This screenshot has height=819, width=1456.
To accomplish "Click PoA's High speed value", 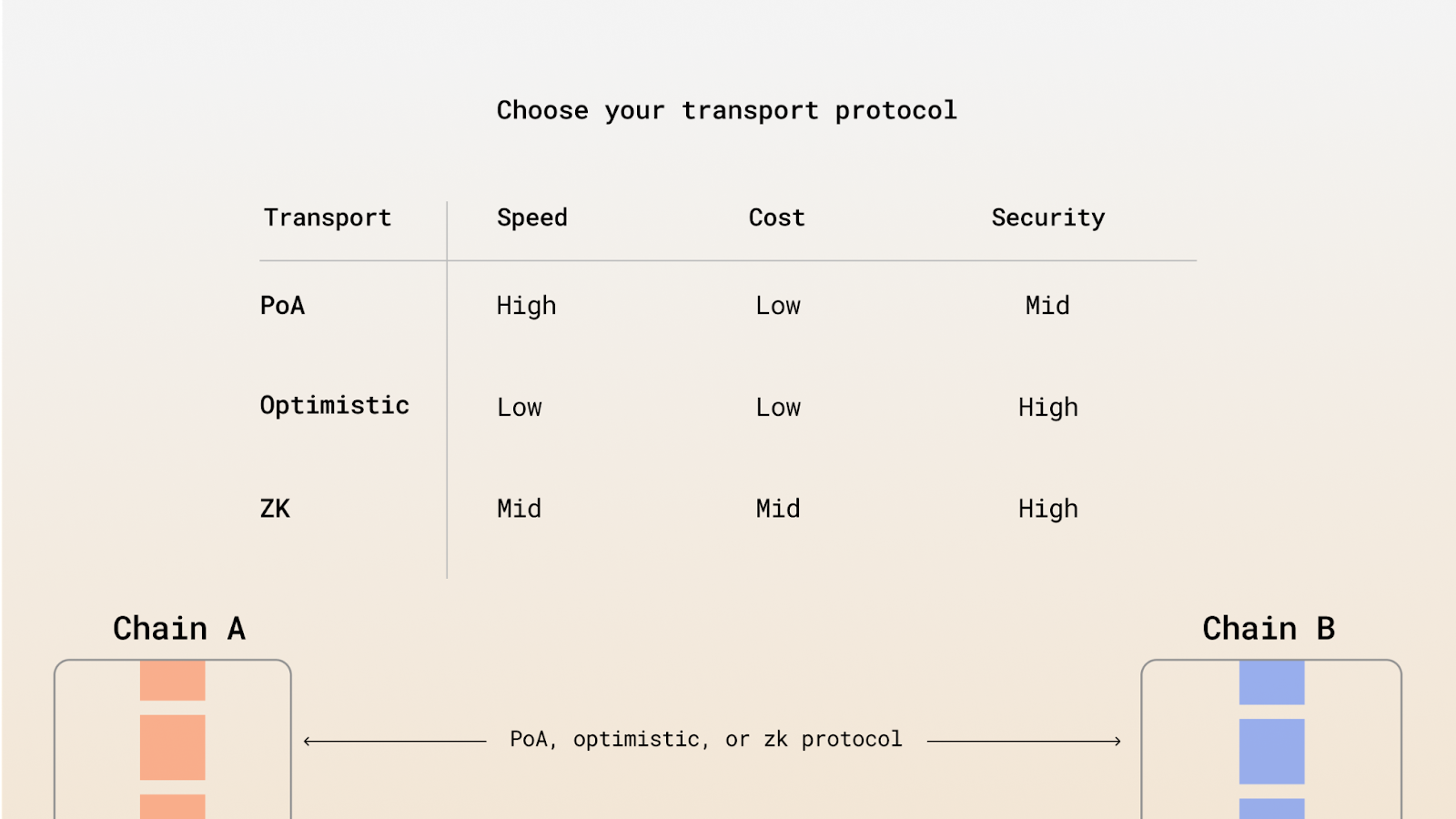I will point(526,306).
